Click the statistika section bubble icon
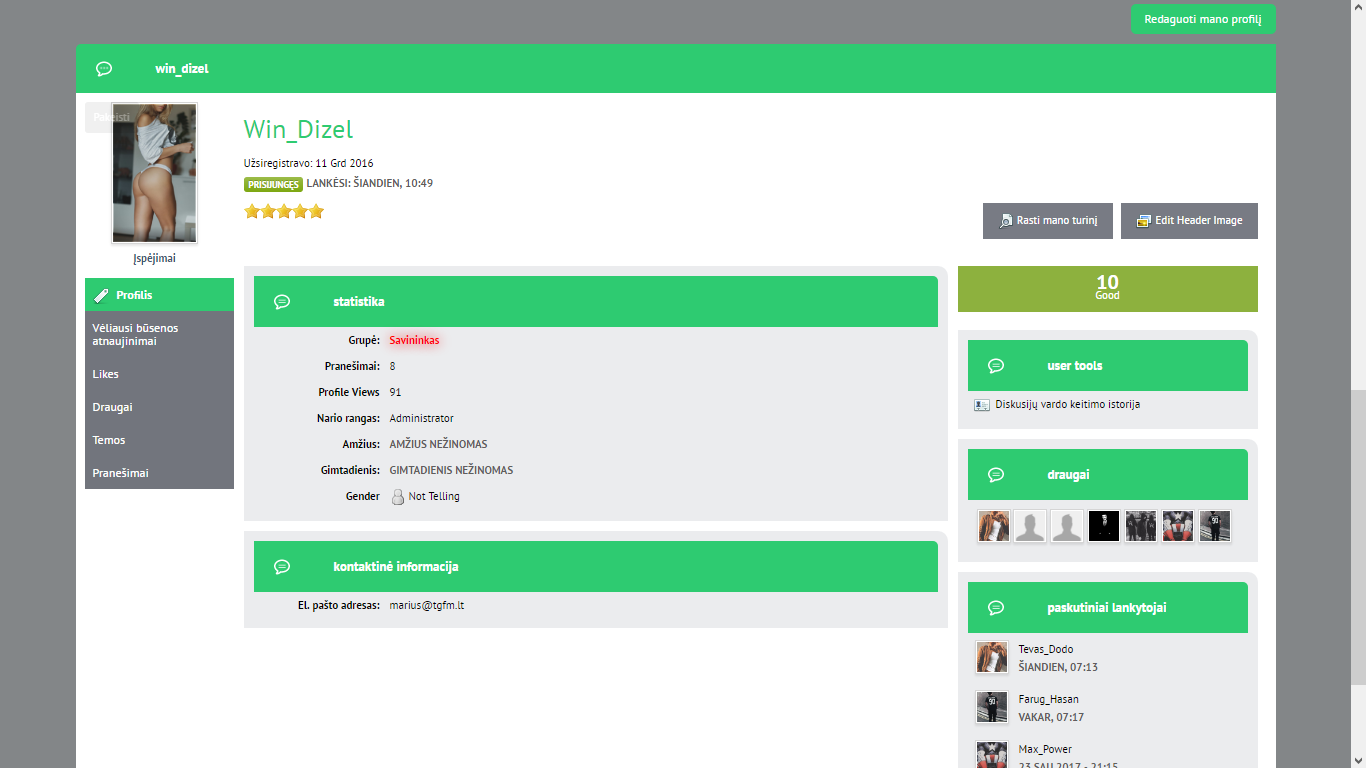The height and width of the screenshot is (768, 1366). point(282,301)
